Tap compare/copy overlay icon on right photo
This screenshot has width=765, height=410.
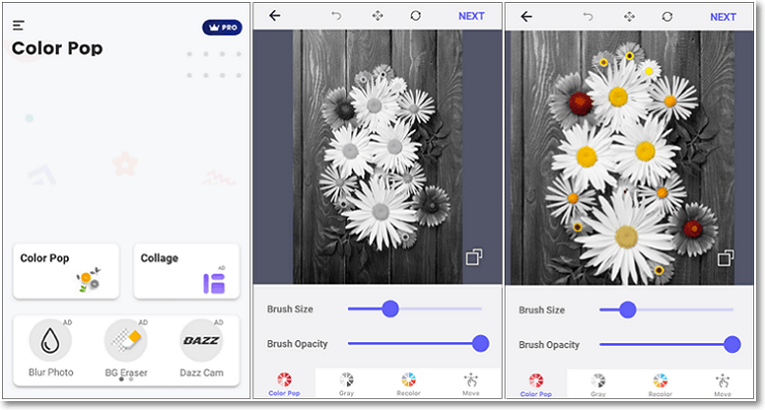725,258
